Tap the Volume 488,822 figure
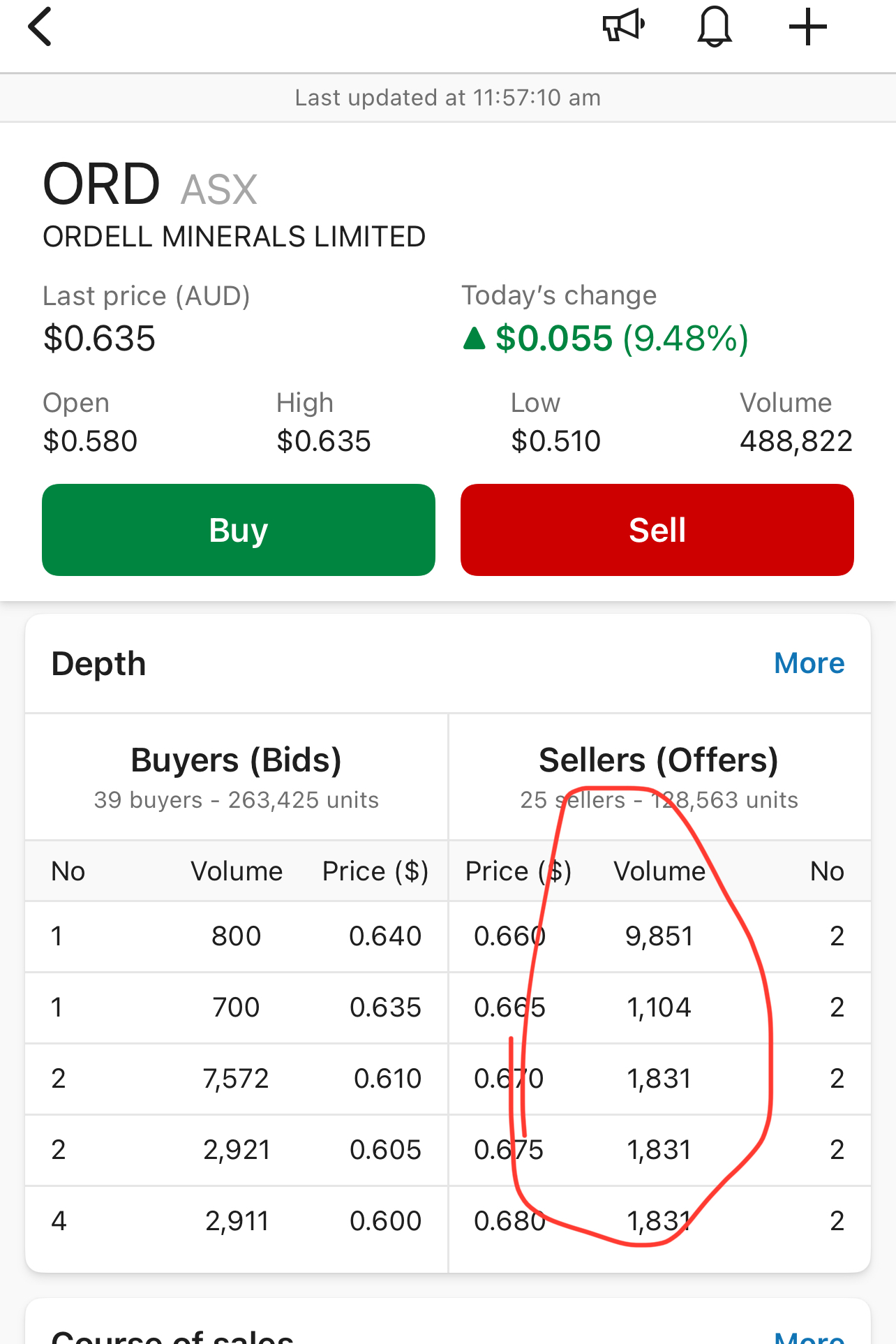896x1344 pixels. tap(796, 441)
